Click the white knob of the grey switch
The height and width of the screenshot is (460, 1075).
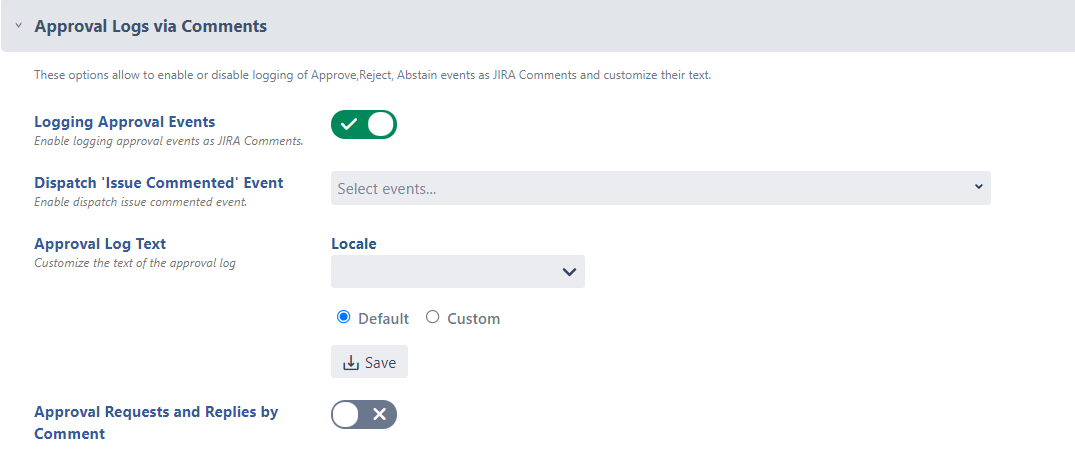(346, 414)
